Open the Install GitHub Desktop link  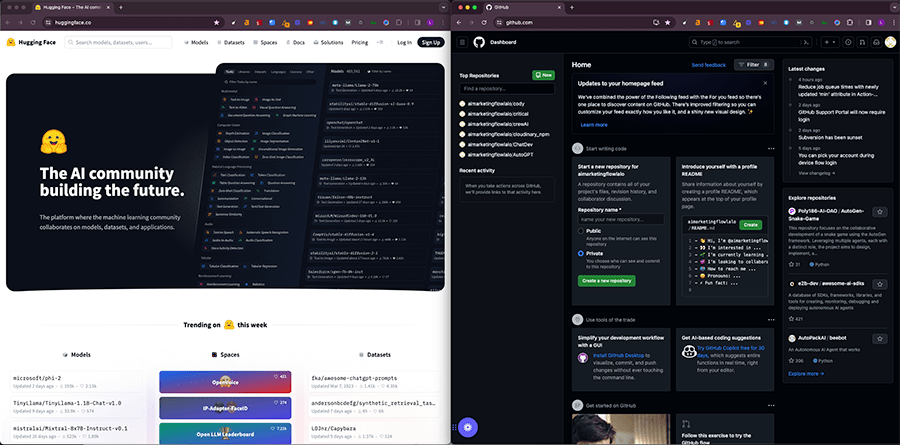click(x=616, y=355)
